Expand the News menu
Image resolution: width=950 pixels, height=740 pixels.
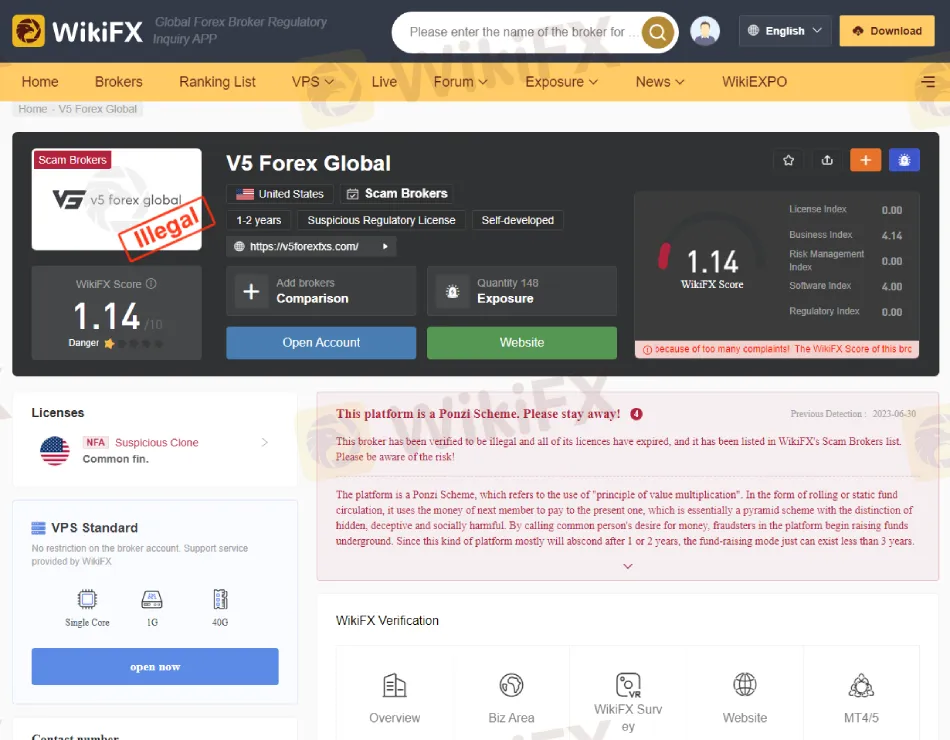pos(660,81)
